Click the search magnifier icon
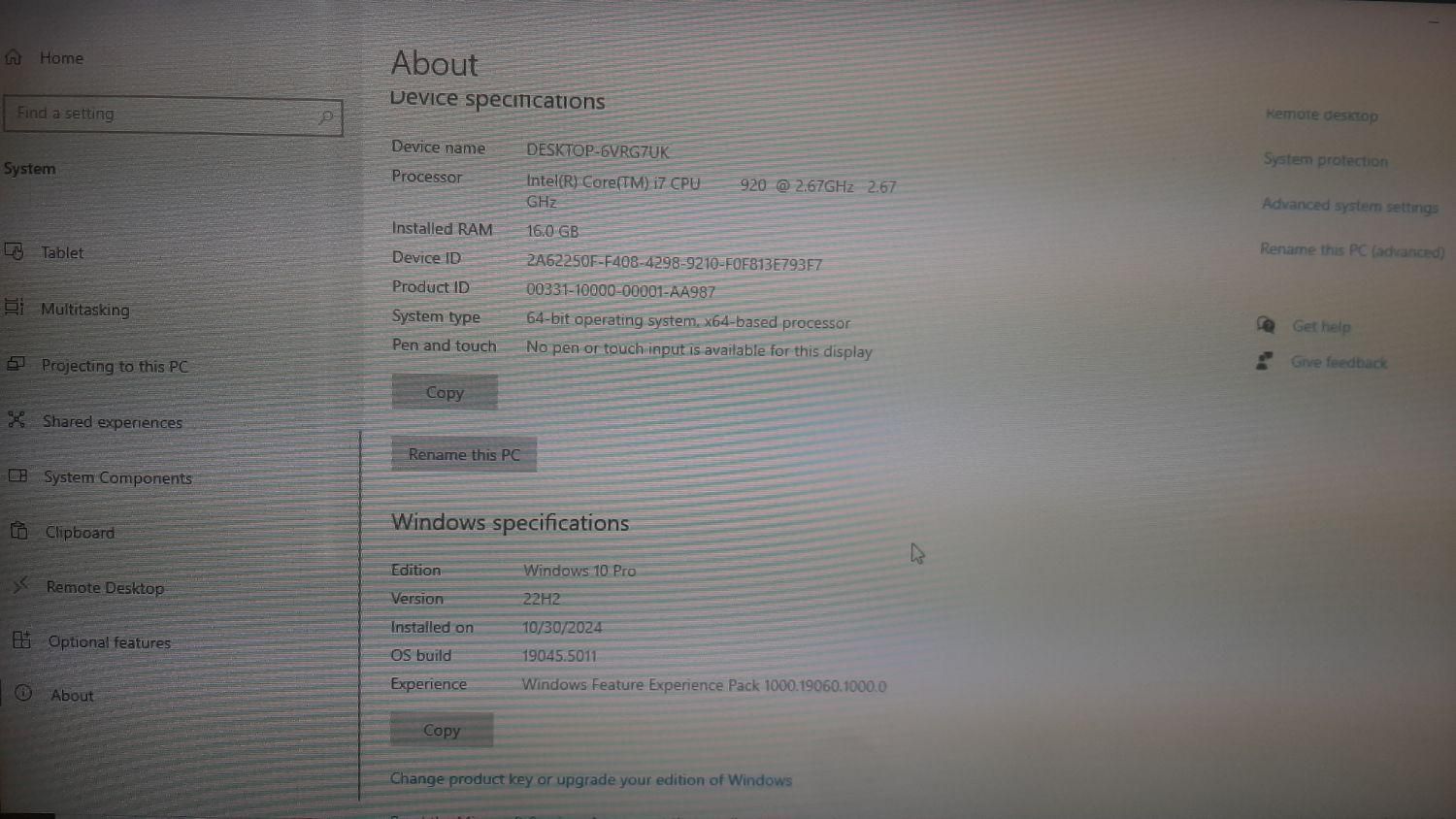This screenshot has height=819, width=1456. [326, 117]
